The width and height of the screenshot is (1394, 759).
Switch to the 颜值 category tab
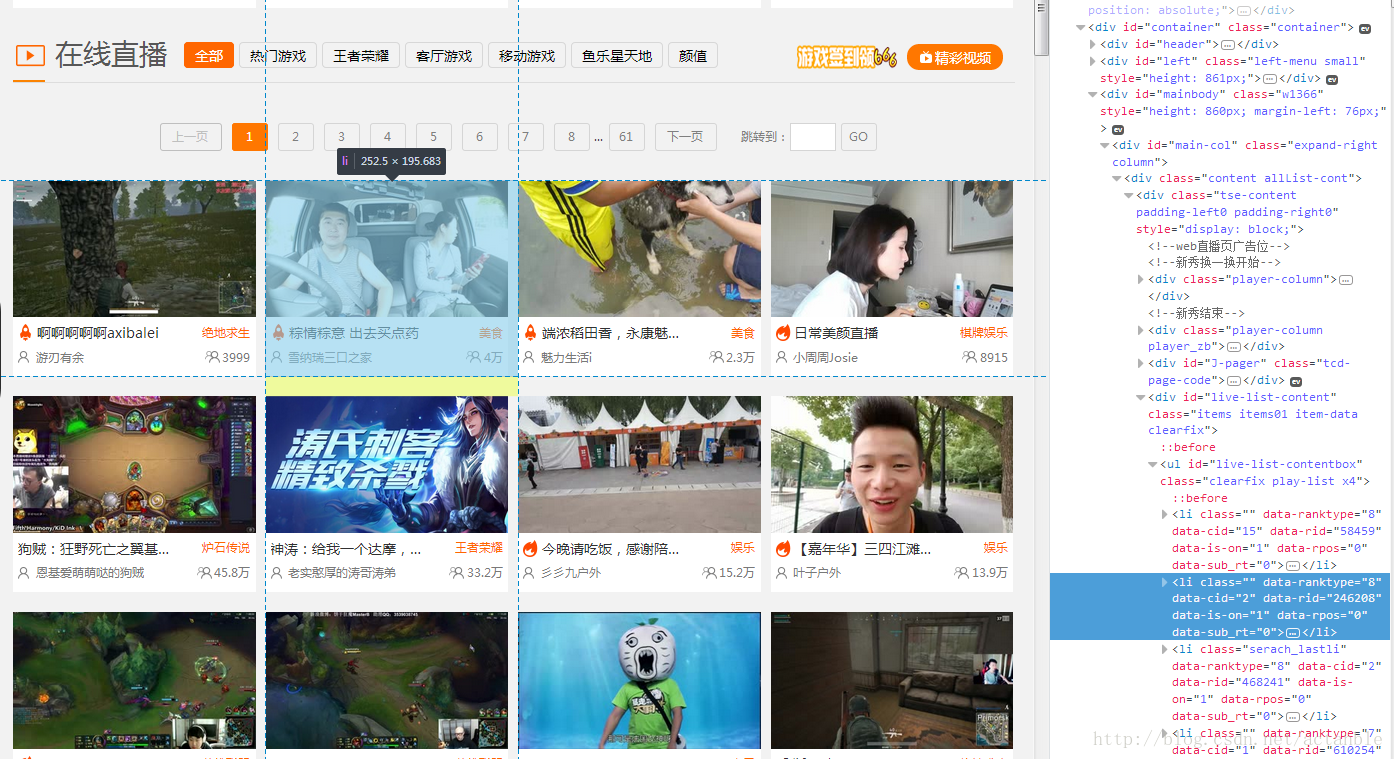pyautogui.click(x=693, y=56)
